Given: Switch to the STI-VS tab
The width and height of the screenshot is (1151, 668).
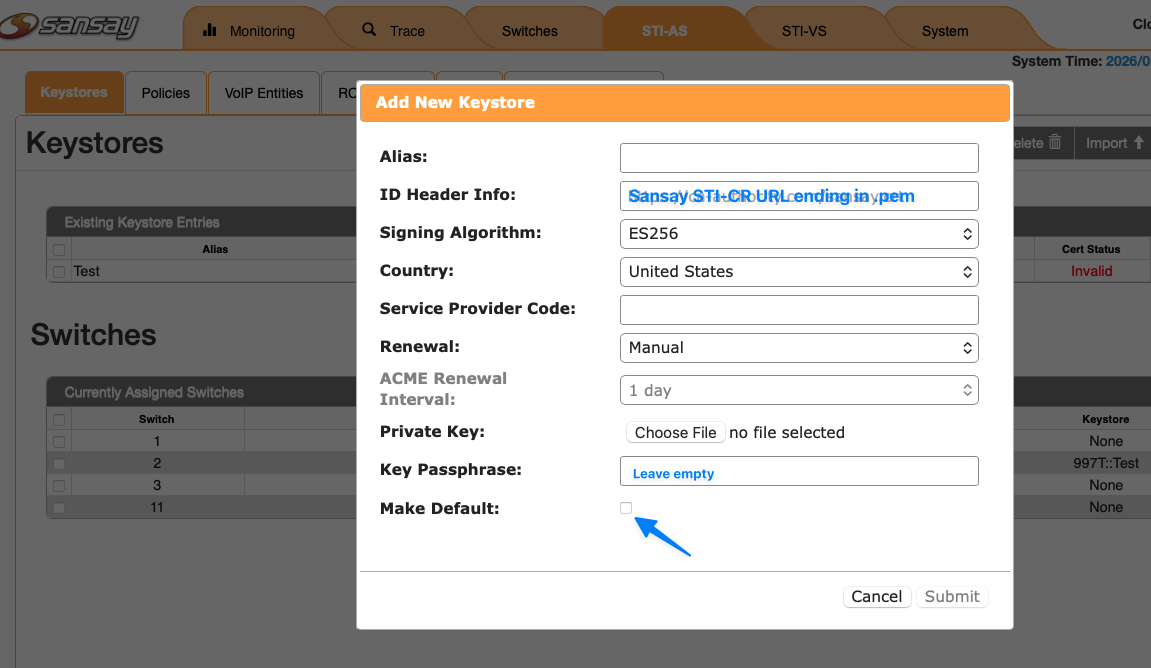Looking at the screenshot, I should (x=803, y=31).
